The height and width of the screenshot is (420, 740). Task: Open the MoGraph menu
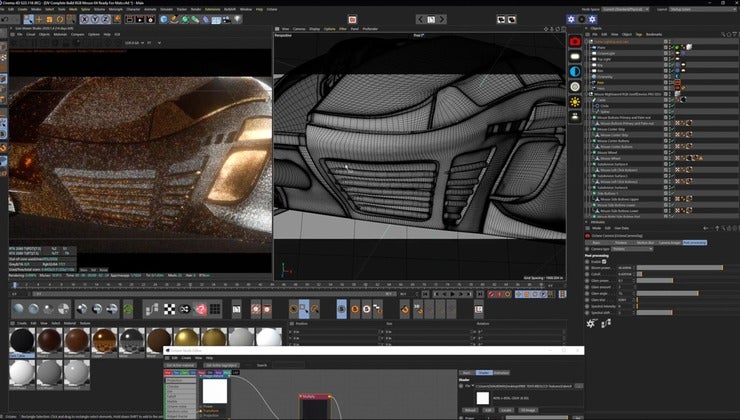click(x=116, y=9)
